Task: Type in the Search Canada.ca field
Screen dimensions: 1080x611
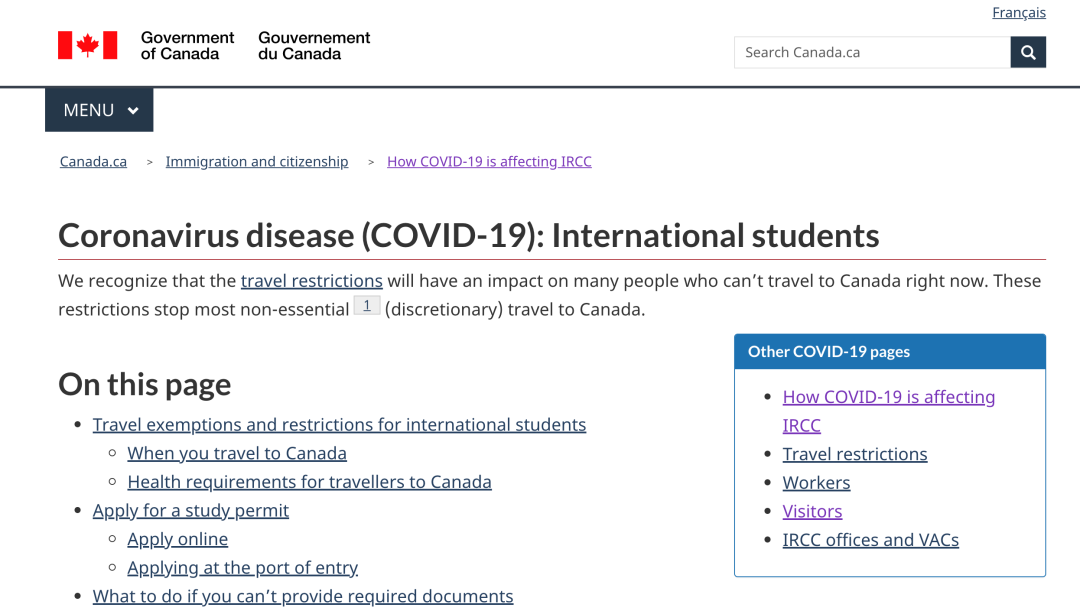Action: tap(872, 52)
